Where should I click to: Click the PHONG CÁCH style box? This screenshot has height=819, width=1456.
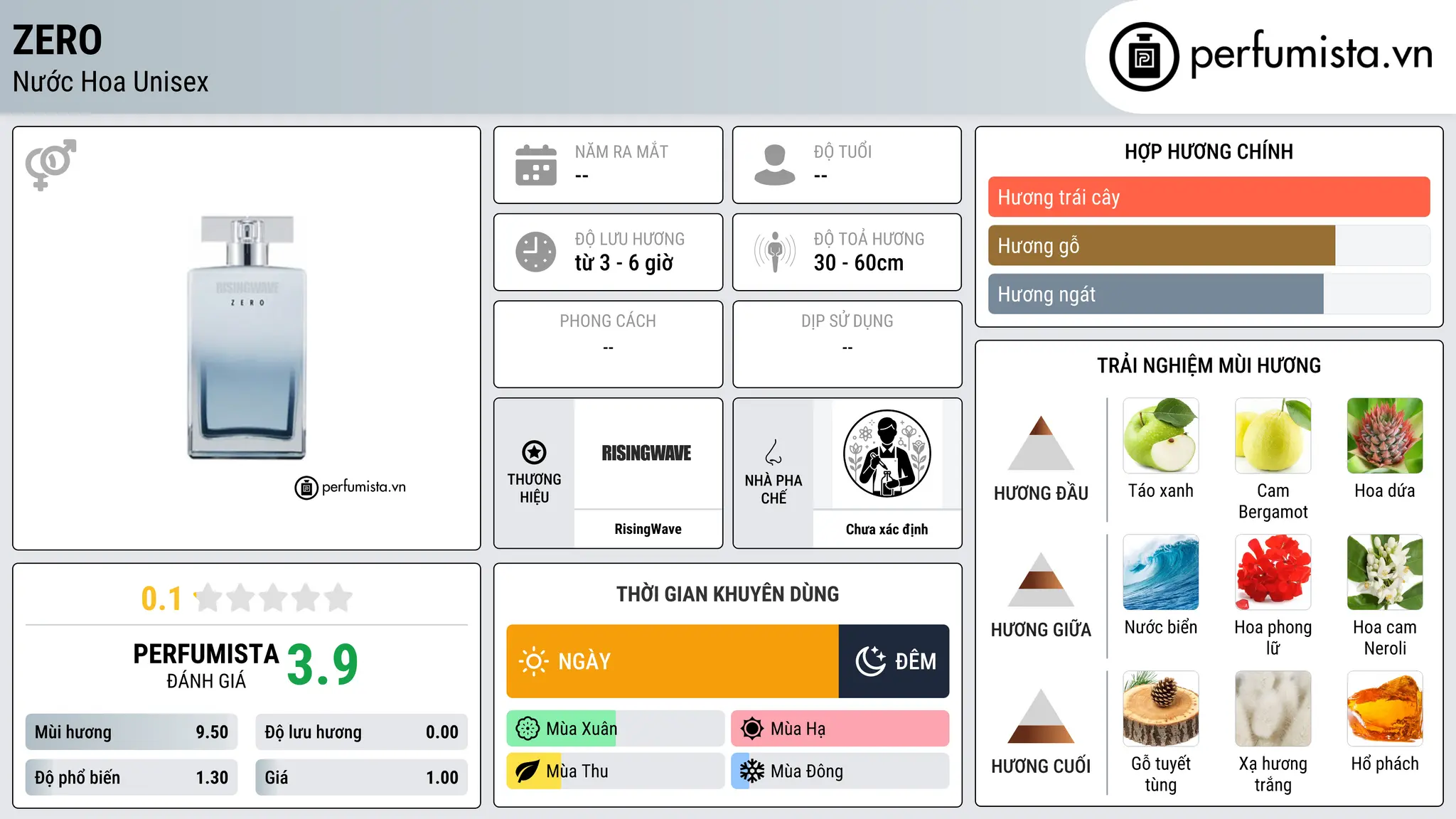608,344
